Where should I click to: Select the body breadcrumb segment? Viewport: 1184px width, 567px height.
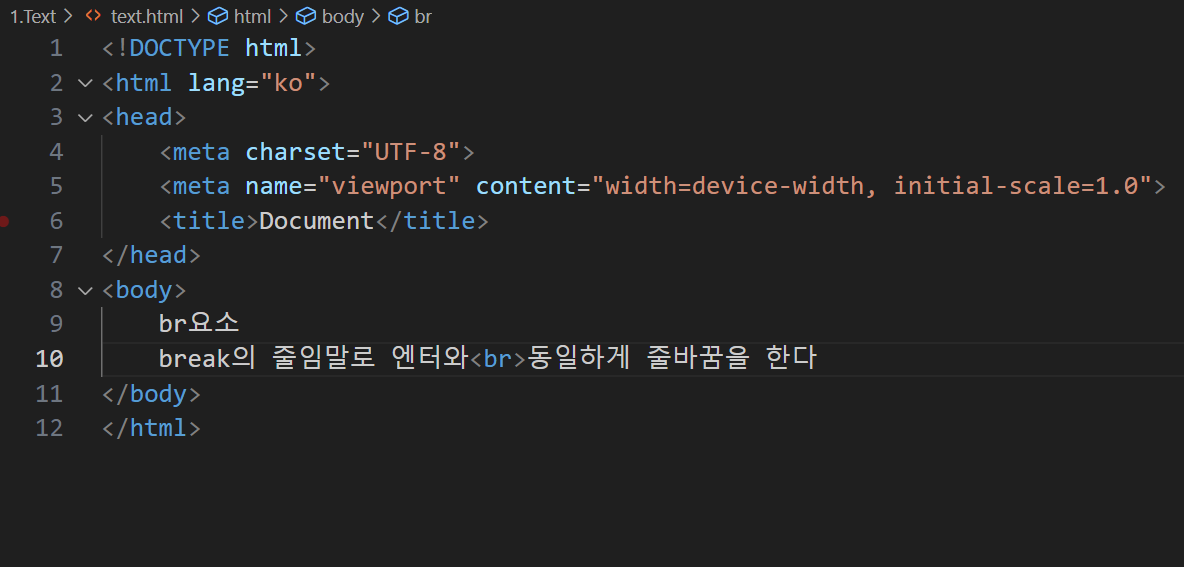click(x=343, y=17)
